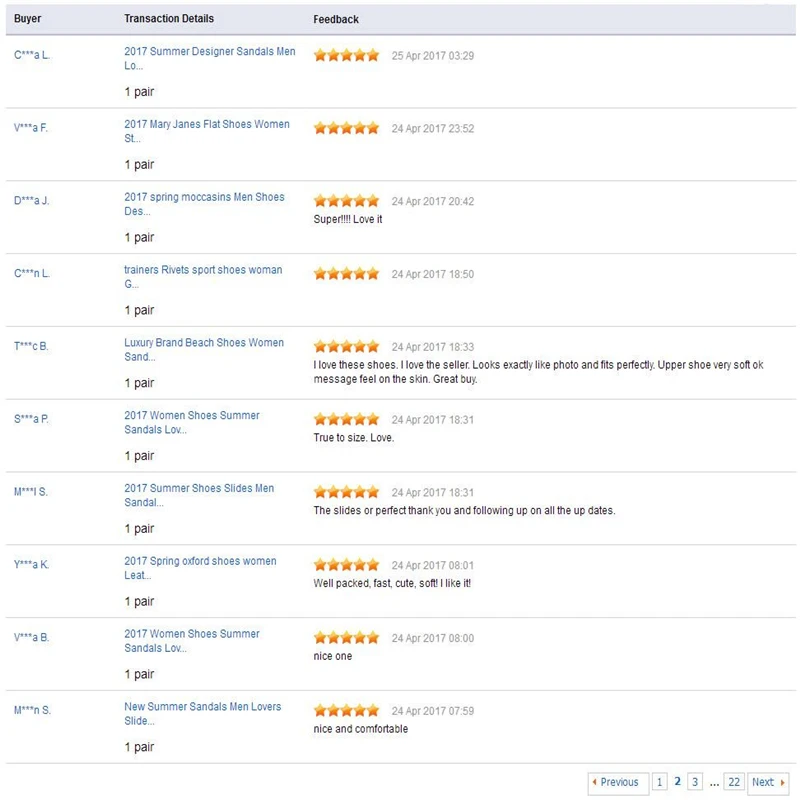The height and width of the screenshot is (800, 800).
Task: Click the Previous page button
Action: click(x=618, y=782)
